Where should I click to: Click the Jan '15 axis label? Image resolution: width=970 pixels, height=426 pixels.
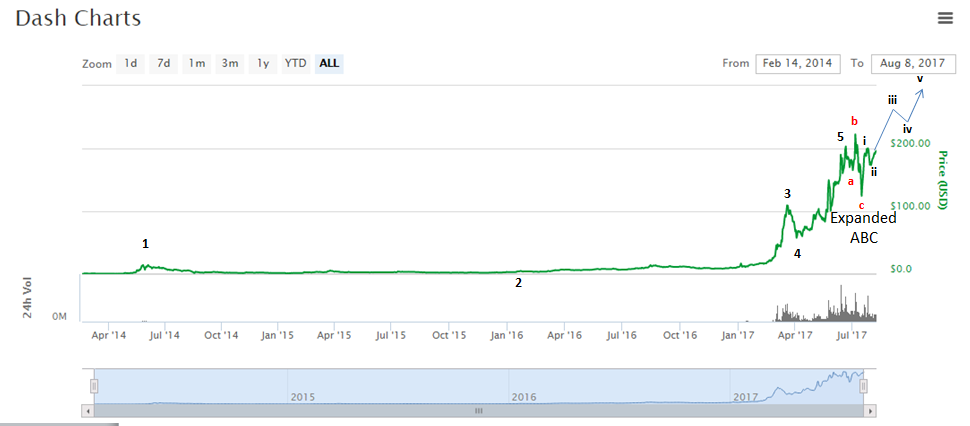coord(277,335)
